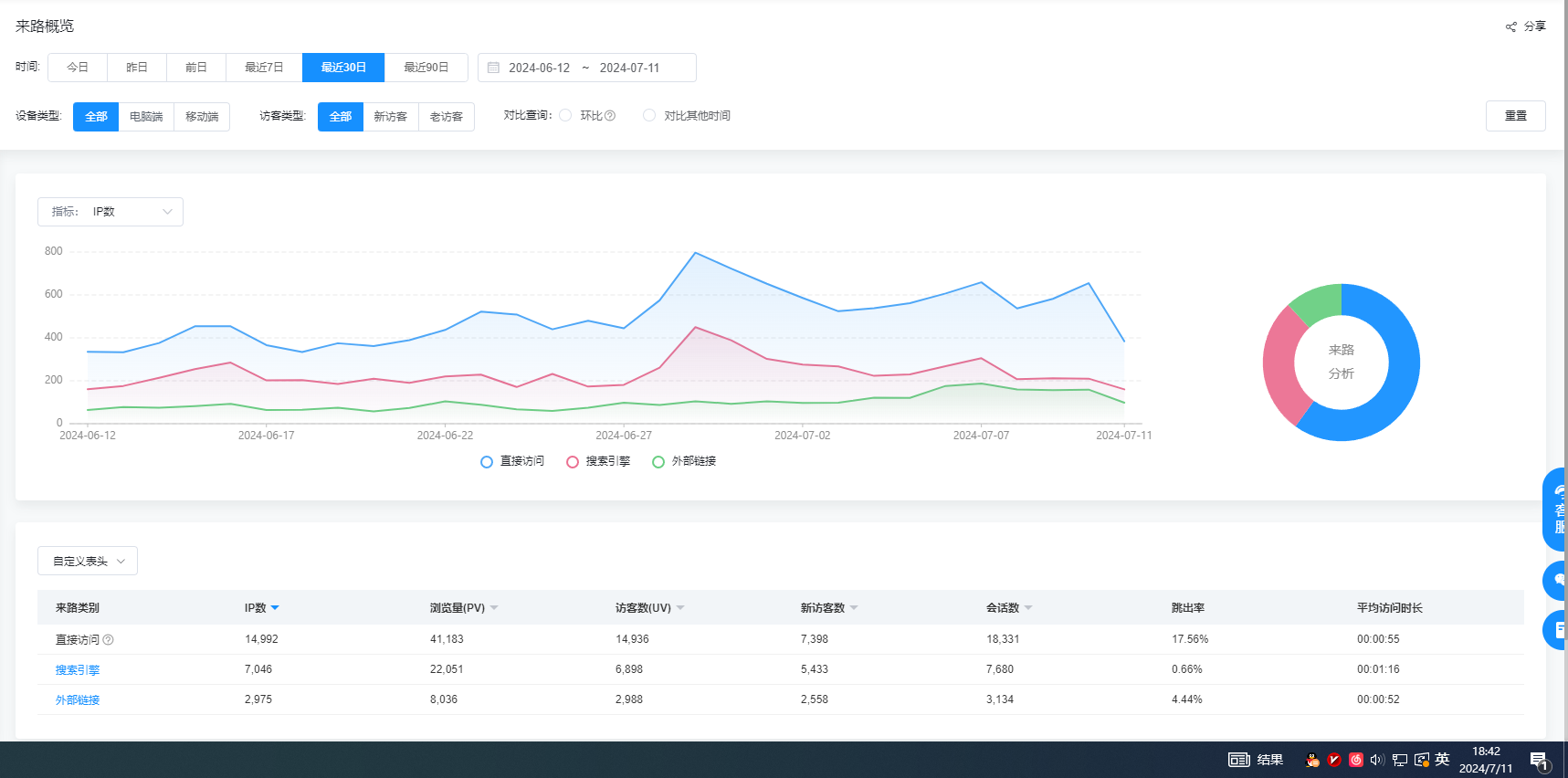
Task: Open the notification center icon in taskbar
Action: coord(1540,761)
